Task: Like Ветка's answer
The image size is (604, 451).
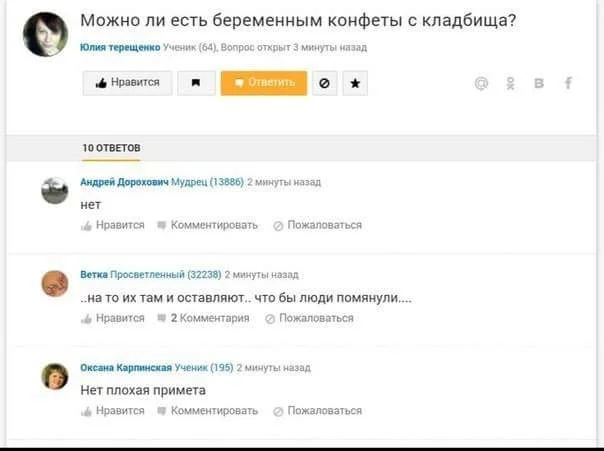Action: click(x=113, y=318)
